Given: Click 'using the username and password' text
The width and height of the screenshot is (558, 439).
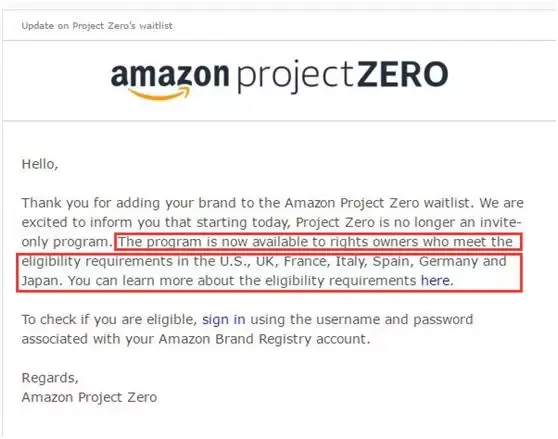Looking at the screenshot, I should click(x=362, y=319).
